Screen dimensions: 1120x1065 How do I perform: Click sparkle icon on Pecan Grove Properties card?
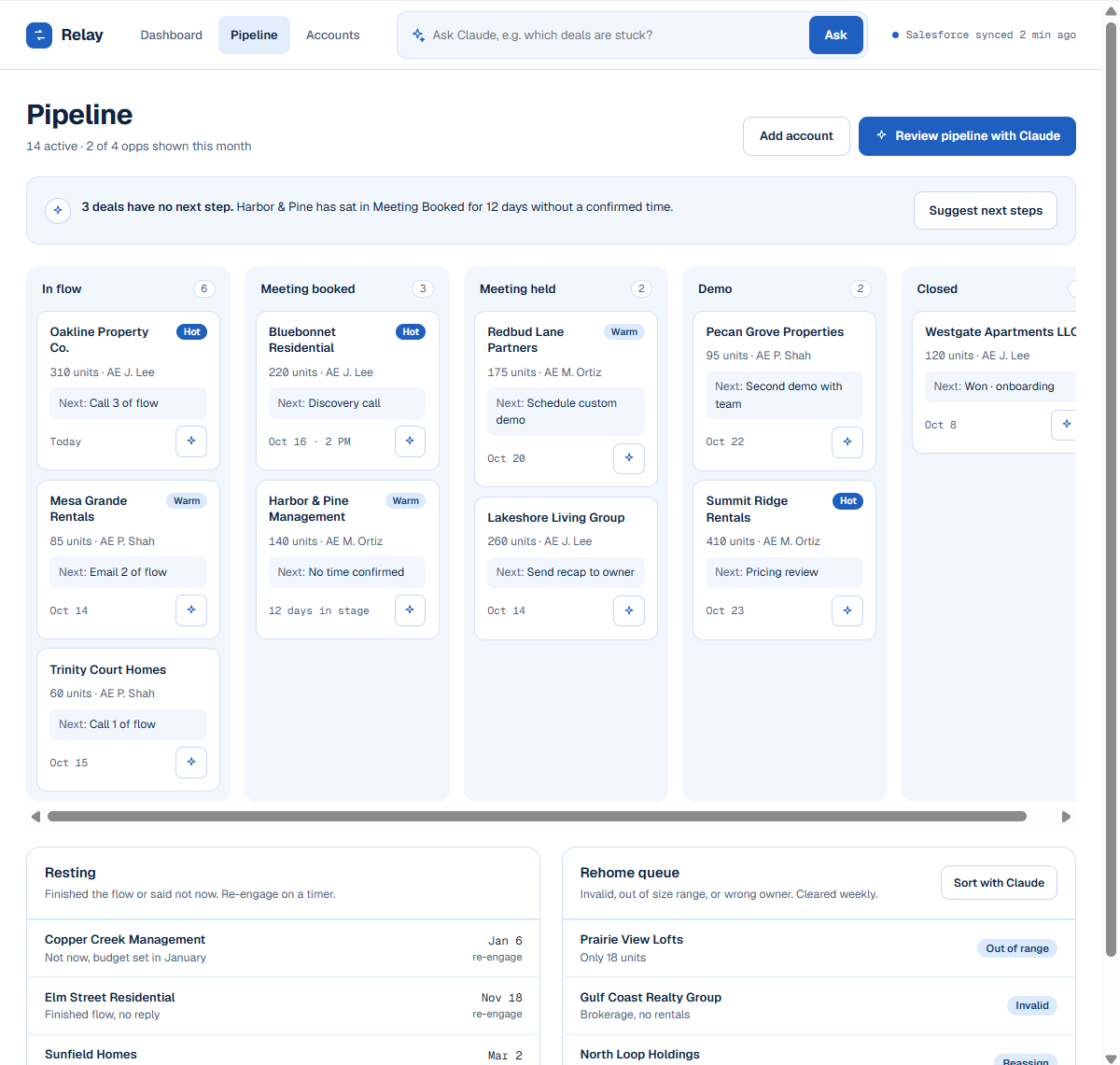(847, 442)
